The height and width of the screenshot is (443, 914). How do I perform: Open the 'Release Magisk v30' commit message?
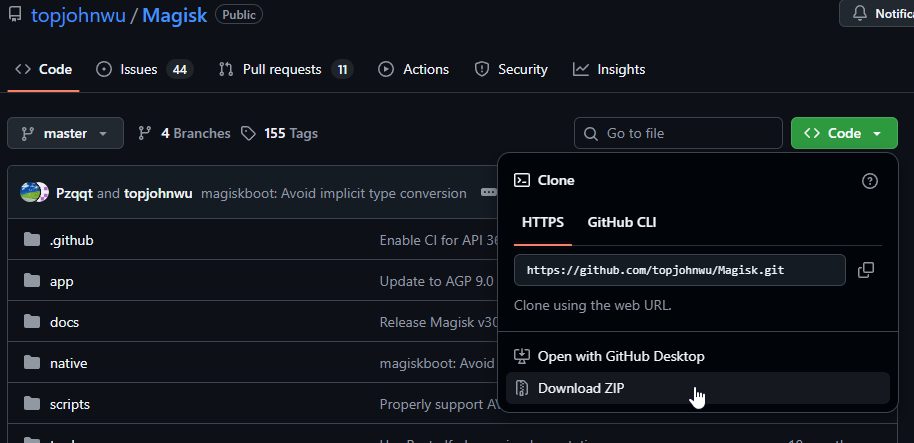click(438, 322)
